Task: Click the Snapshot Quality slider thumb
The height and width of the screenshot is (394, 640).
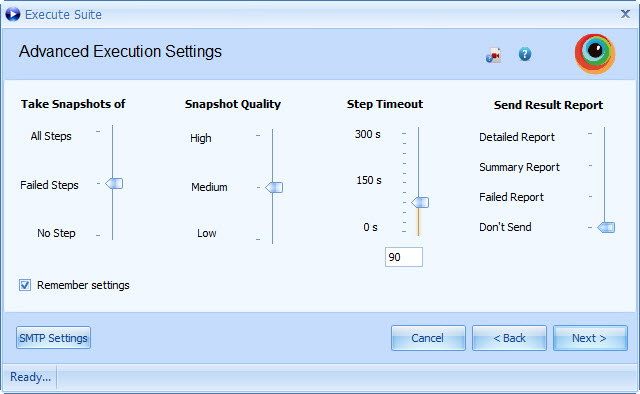Action: pos(274,187)
